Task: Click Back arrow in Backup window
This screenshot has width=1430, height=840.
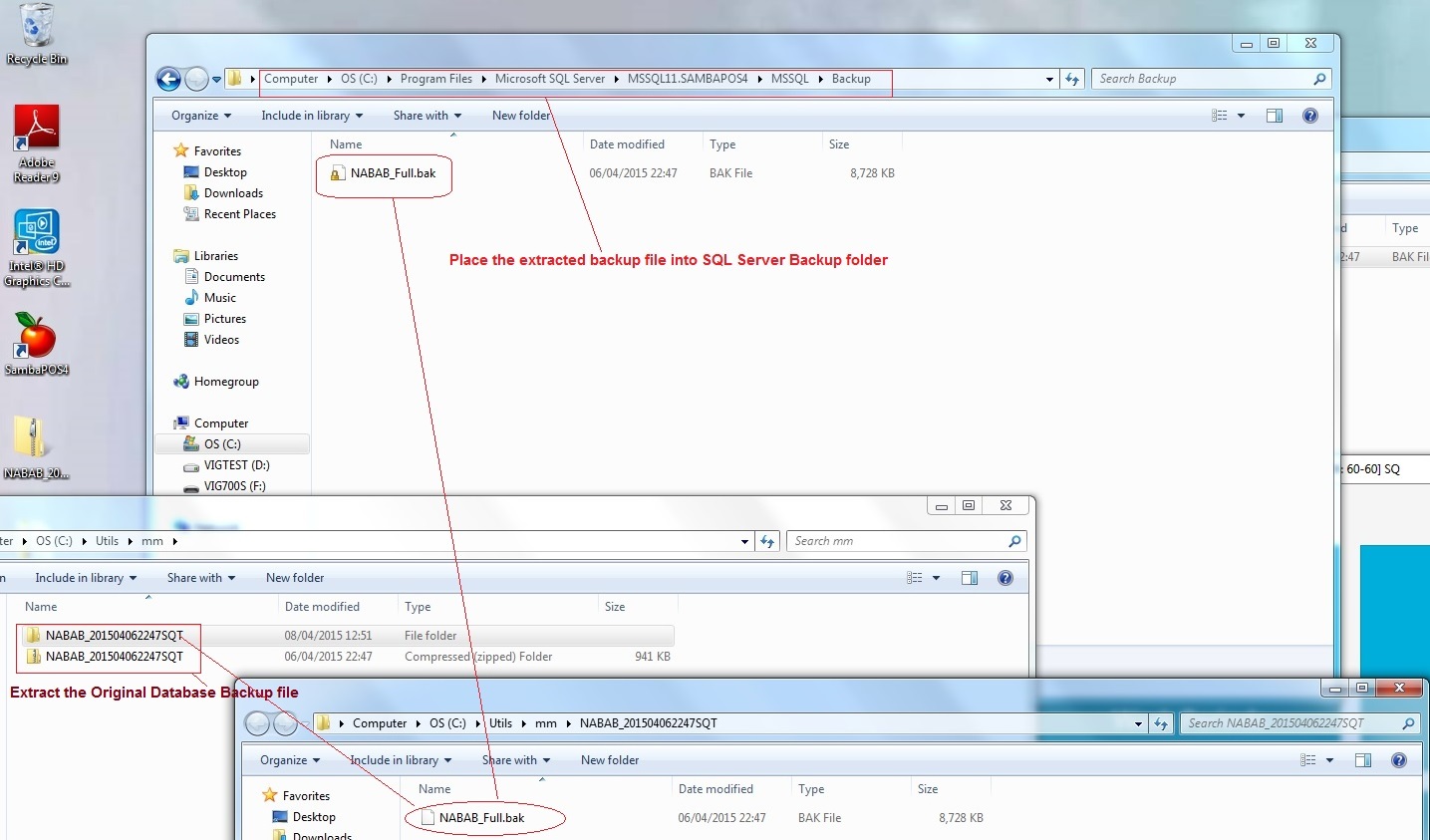Action: 169,79
